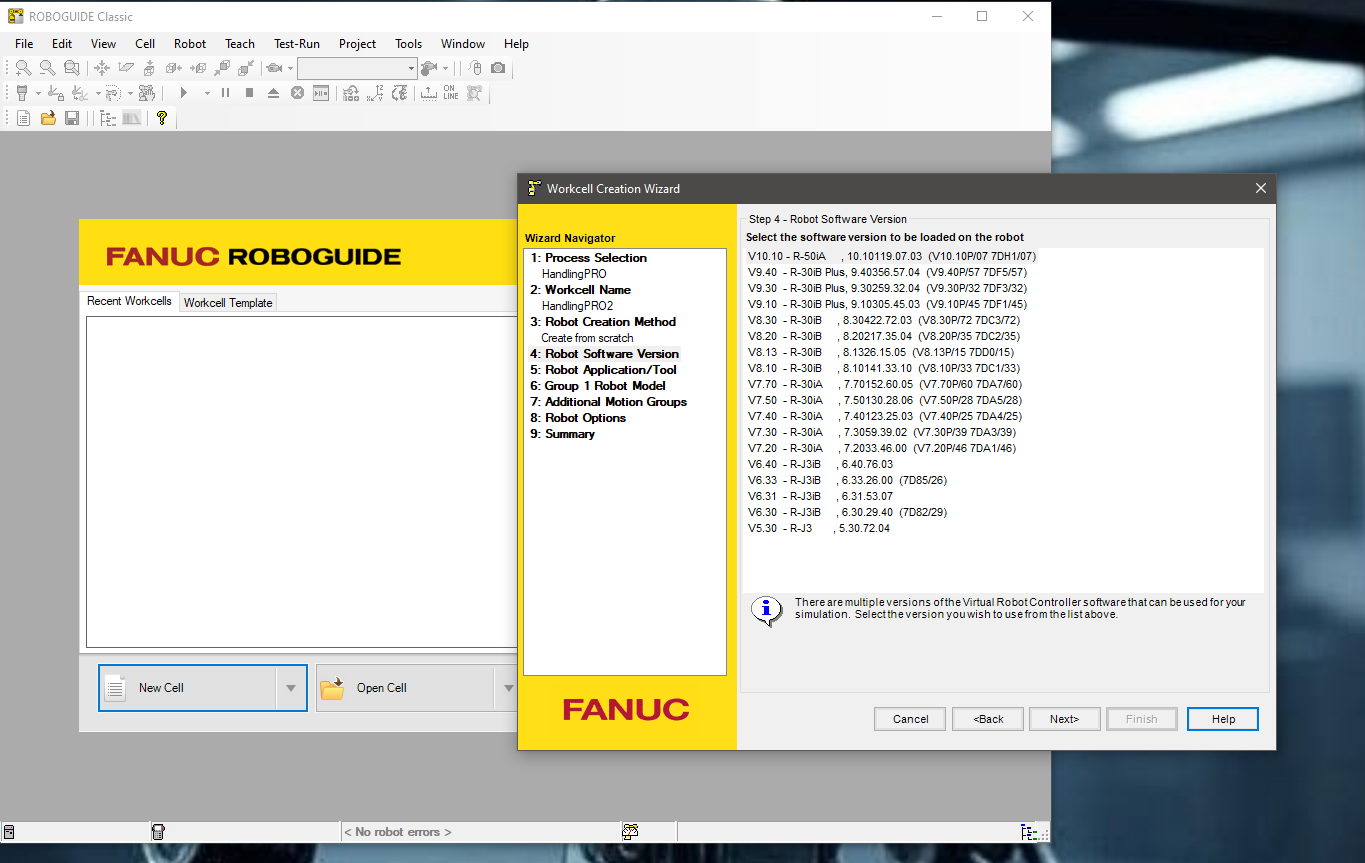
Task: Click the wizard Help button
Action: point(1223,719)
